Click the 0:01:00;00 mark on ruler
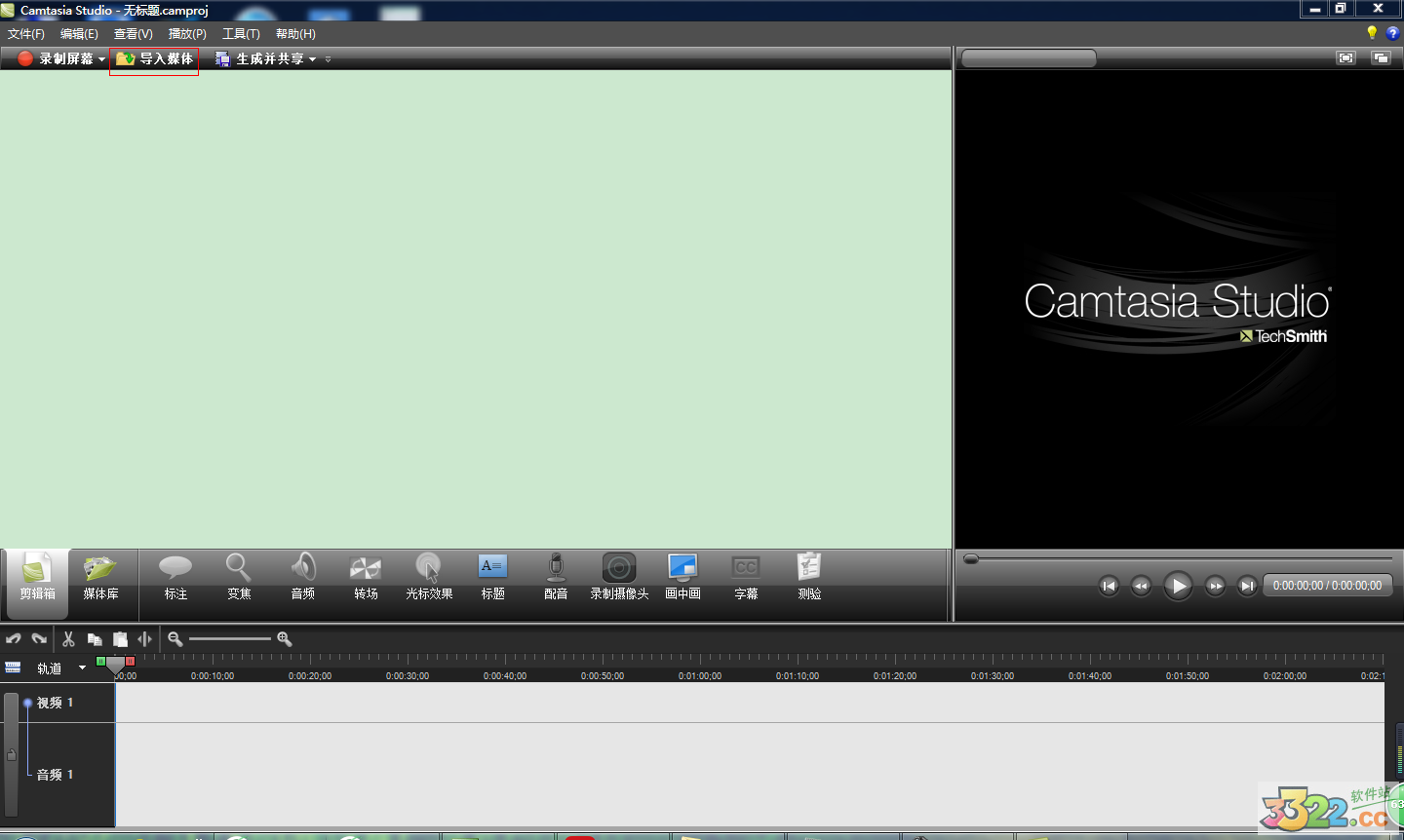Screen dimensions: 1404x840 (x=700, y=675)
